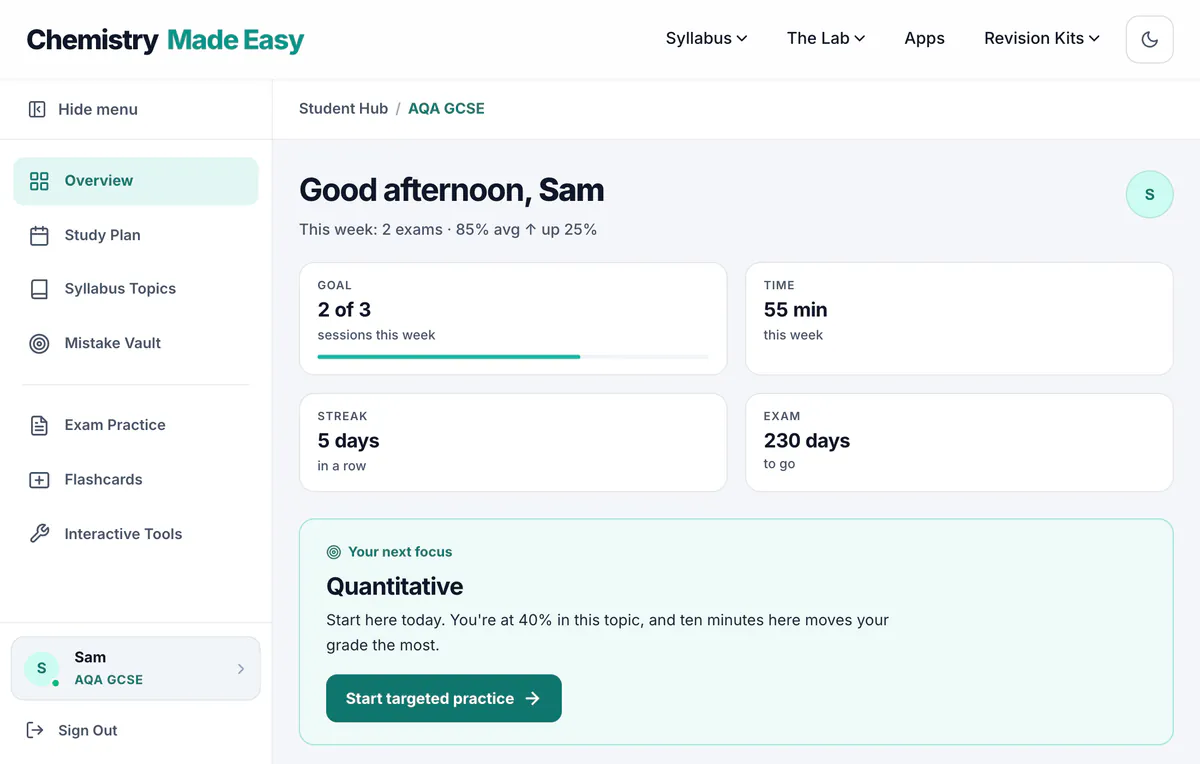Click the round S avatar beside the greeting
The width and height of the screenshot is (1200, 764).
(1149, 195)
